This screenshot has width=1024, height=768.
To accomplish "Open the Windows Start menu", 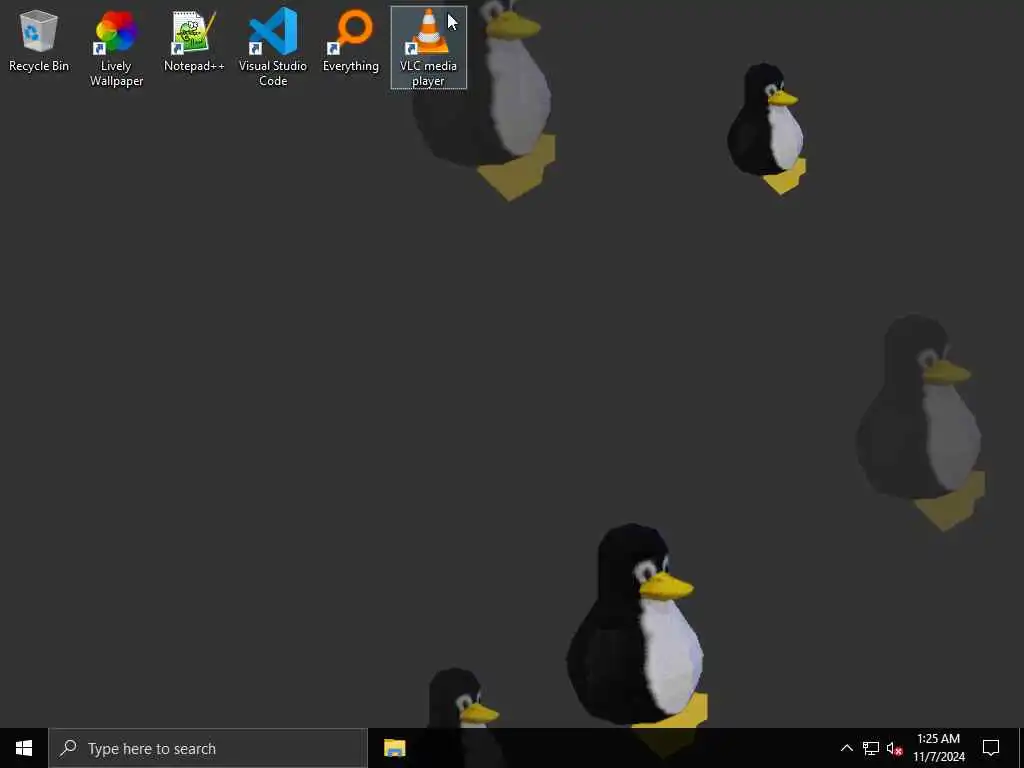I will tap(24, 748).
